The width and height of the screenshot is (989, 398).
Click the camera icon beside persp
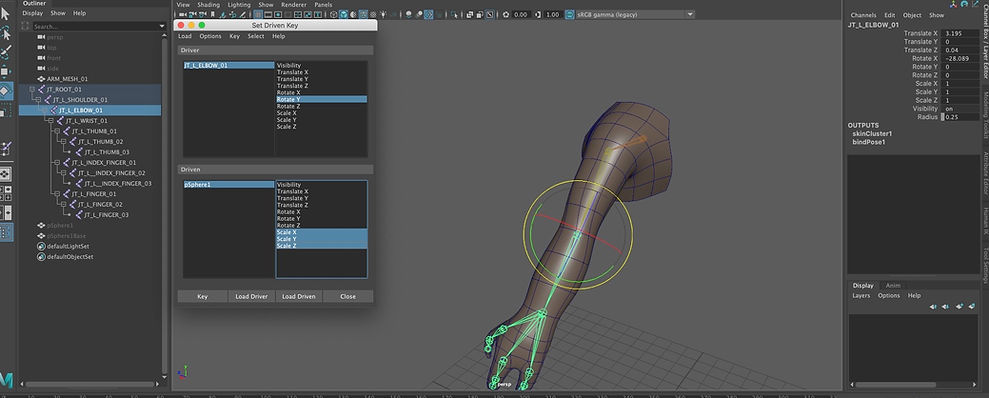click(42, 37)
